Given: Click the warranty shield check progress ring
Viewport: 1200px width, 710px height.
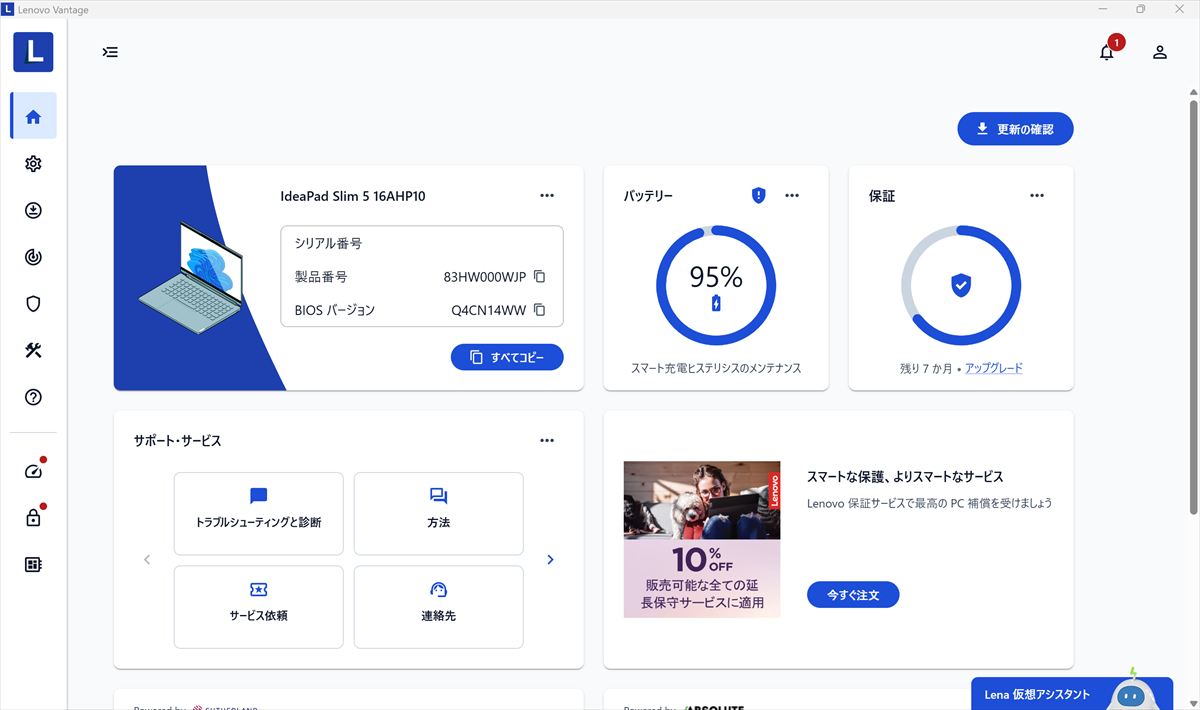Looking at the screenshot, I should (x=961, y=286).
